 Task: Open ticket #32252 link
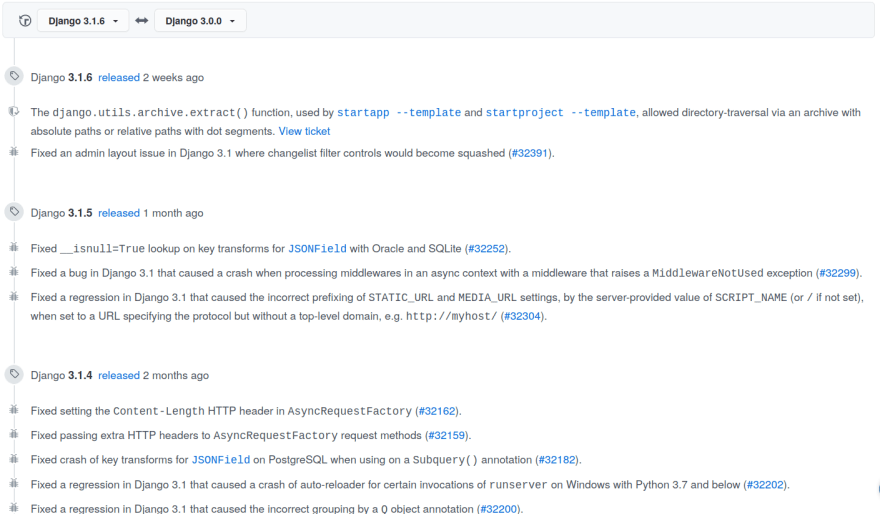pos(487,249)
